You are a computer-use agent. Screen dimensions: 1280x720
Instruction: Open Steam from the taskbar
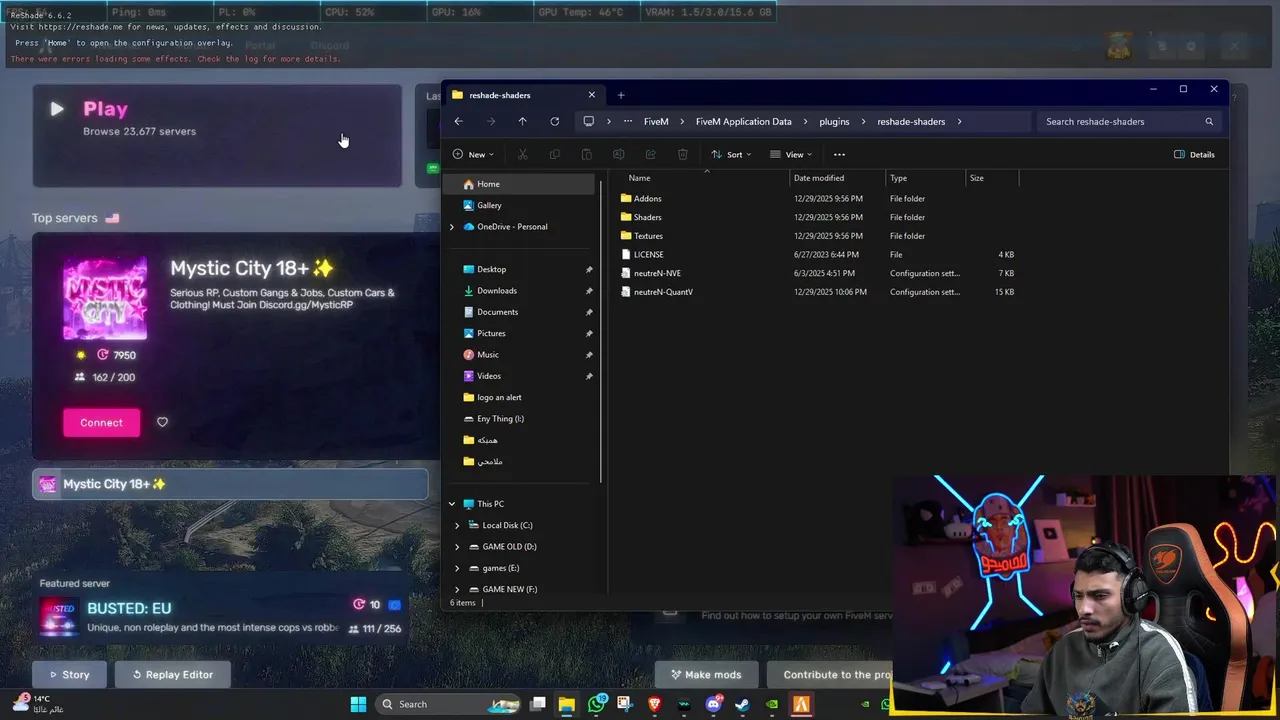(742, 704)
